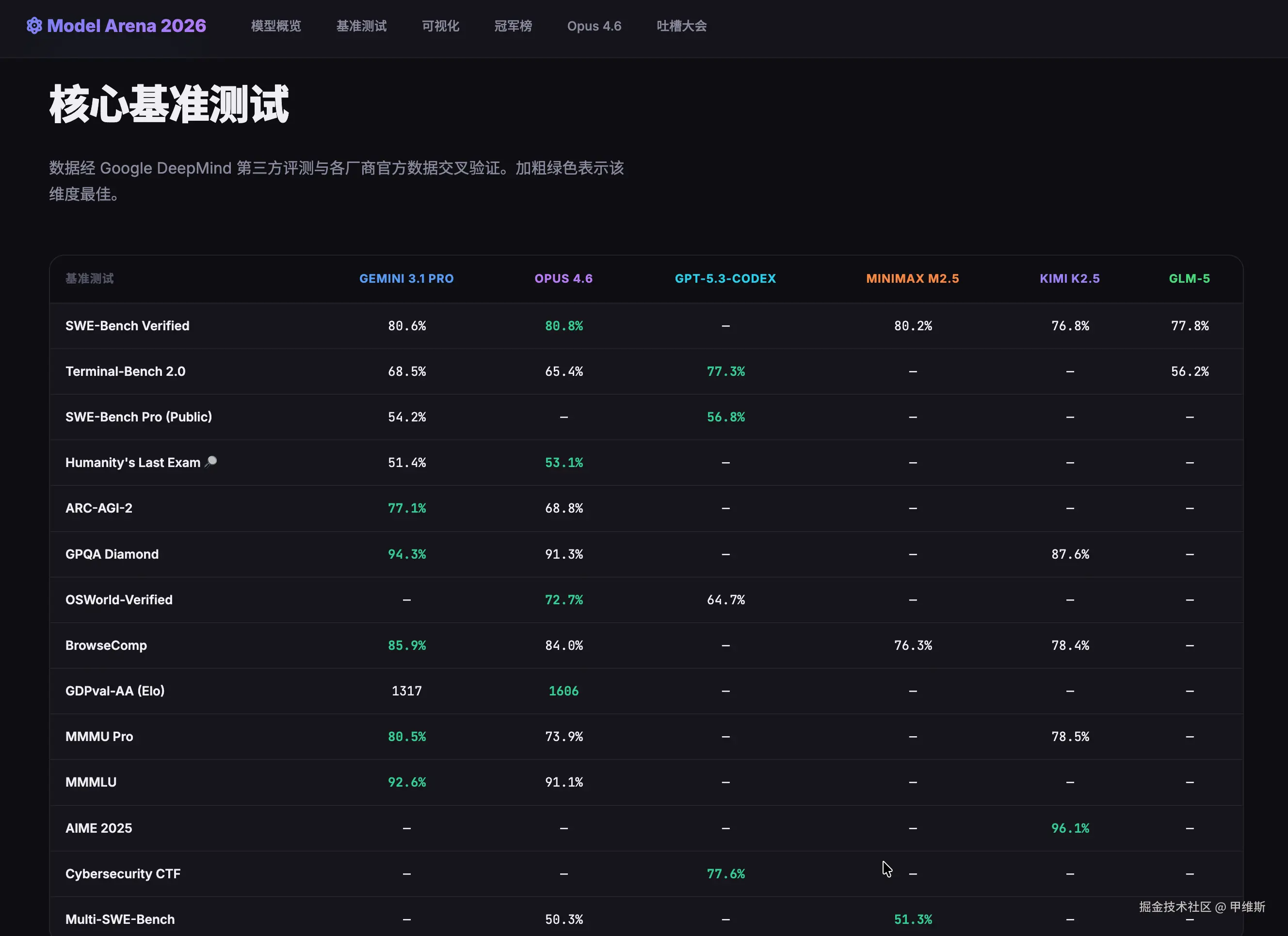Open the Opus 4.6 nav item
The image size is (1288, 936).
pos(594,26)
